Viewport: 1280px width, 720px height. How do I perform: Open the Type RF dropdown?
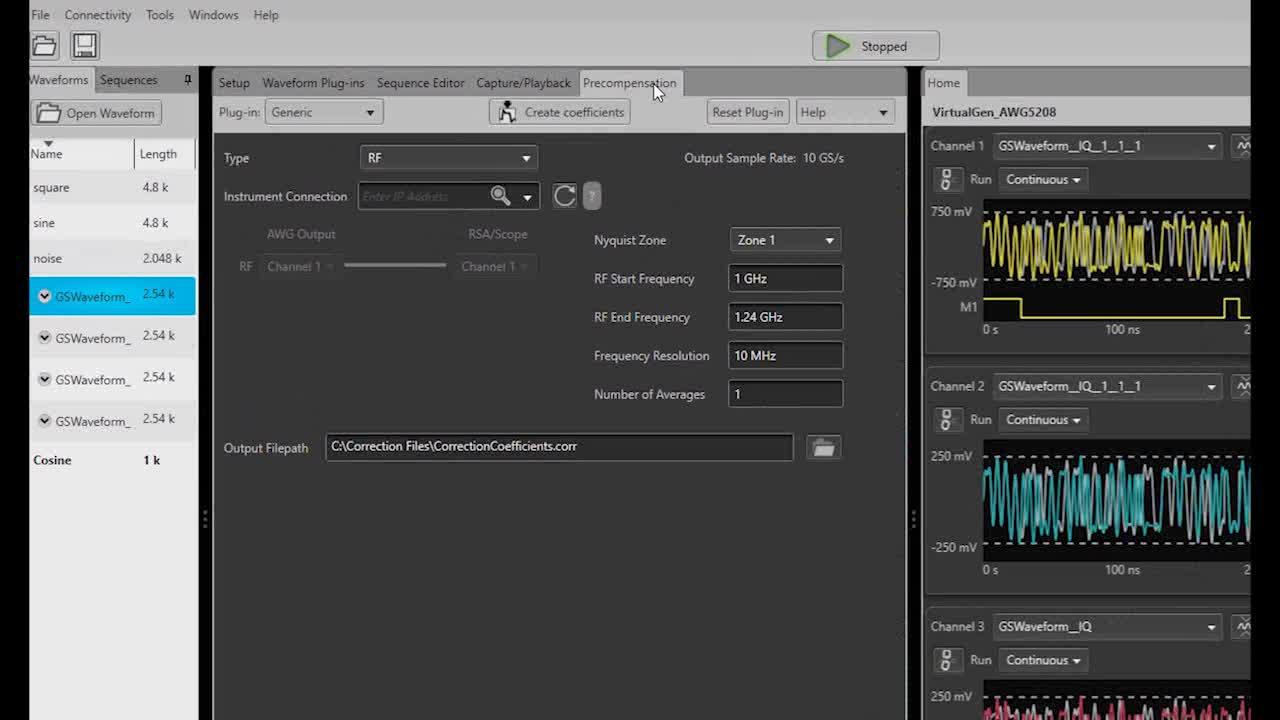tap(449, 158)
